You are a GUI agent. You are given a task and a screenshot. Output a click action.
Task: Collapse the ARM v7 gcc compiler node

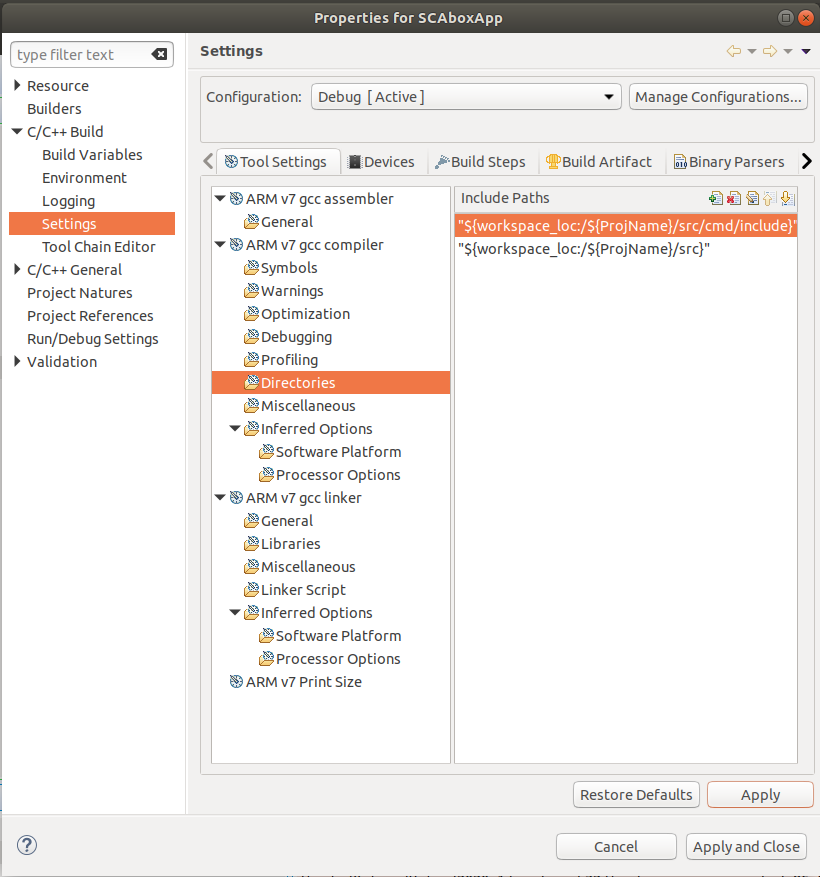tap(220, 245)
